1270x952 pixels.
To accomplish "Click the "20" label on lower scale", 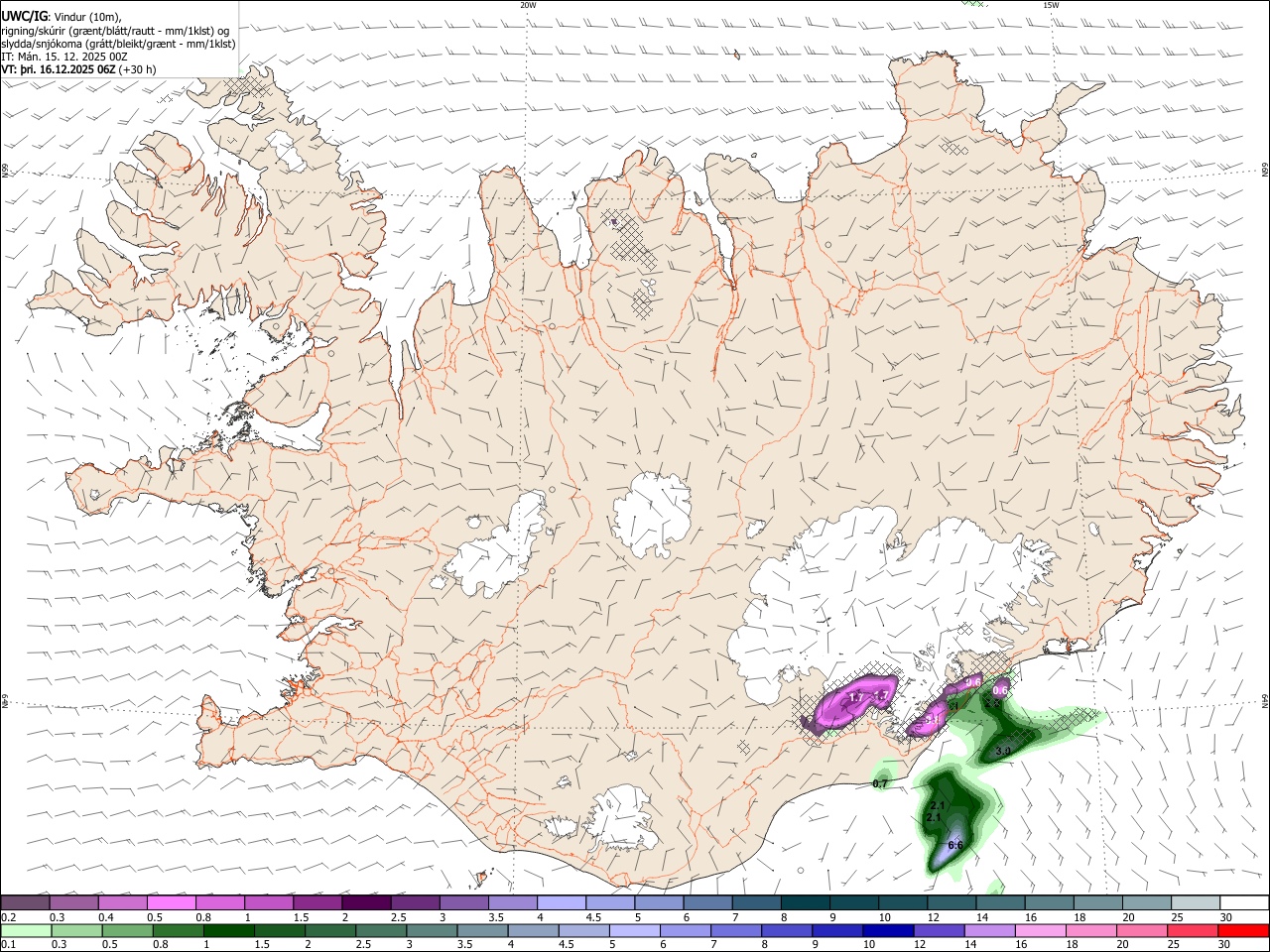I will (1122, 945).
